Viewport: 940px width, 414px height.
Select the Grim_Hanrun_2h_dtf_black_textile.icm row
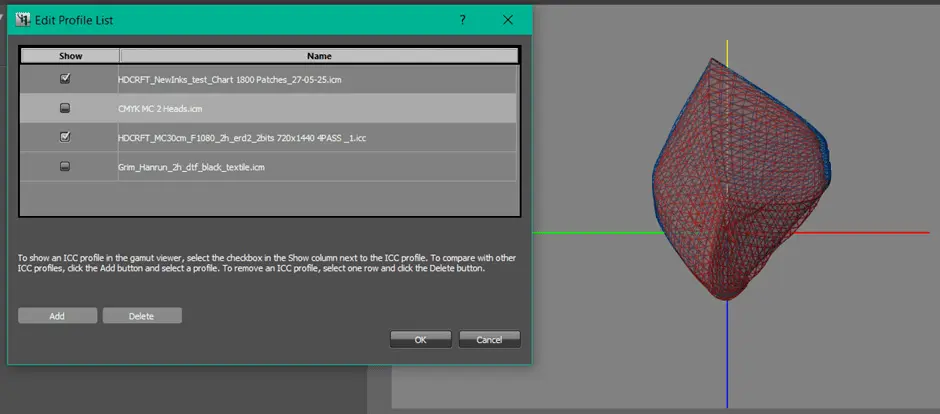click(x=269, y=167)
